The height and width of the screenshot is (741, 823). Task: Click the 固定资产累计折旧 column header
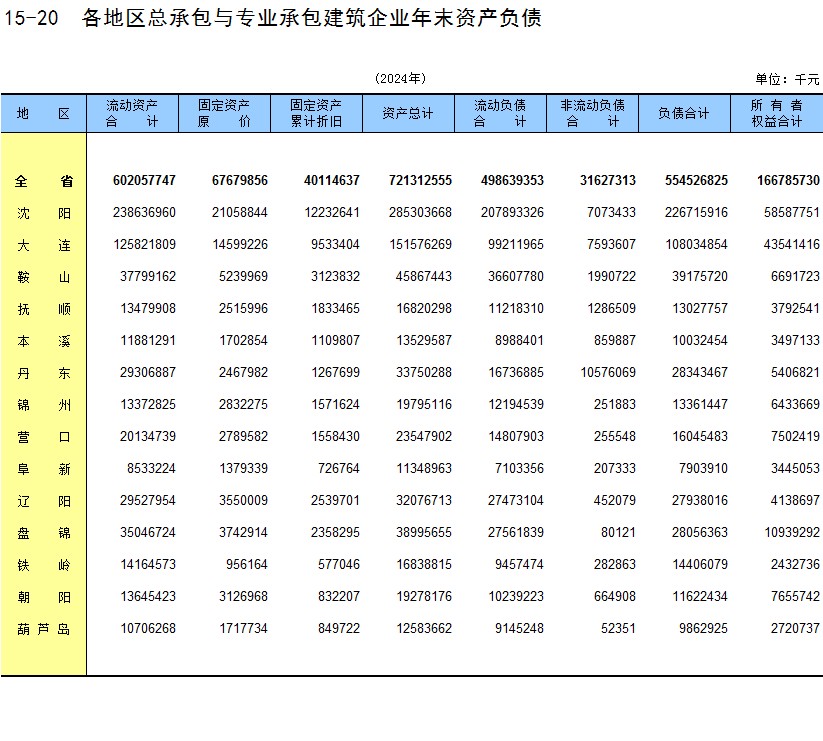[x=316, y=113]
